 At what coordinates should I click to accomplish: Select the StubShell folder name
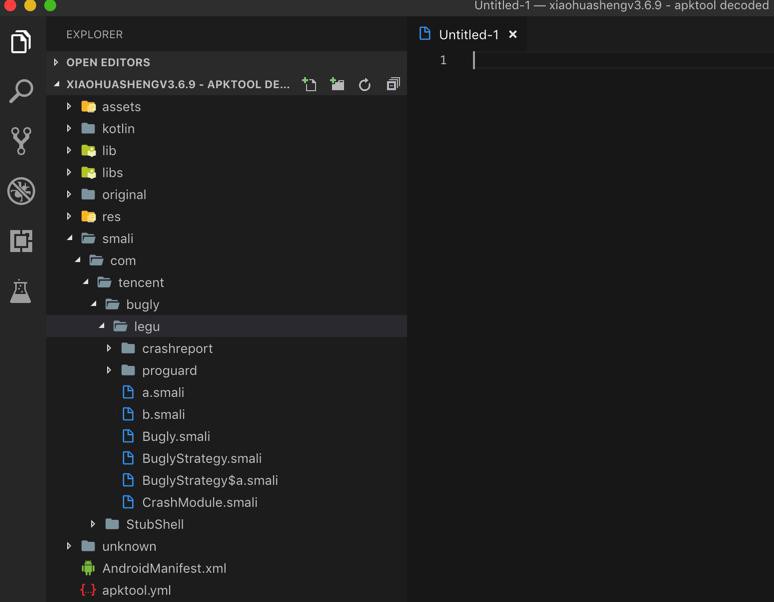coord(155,525)
